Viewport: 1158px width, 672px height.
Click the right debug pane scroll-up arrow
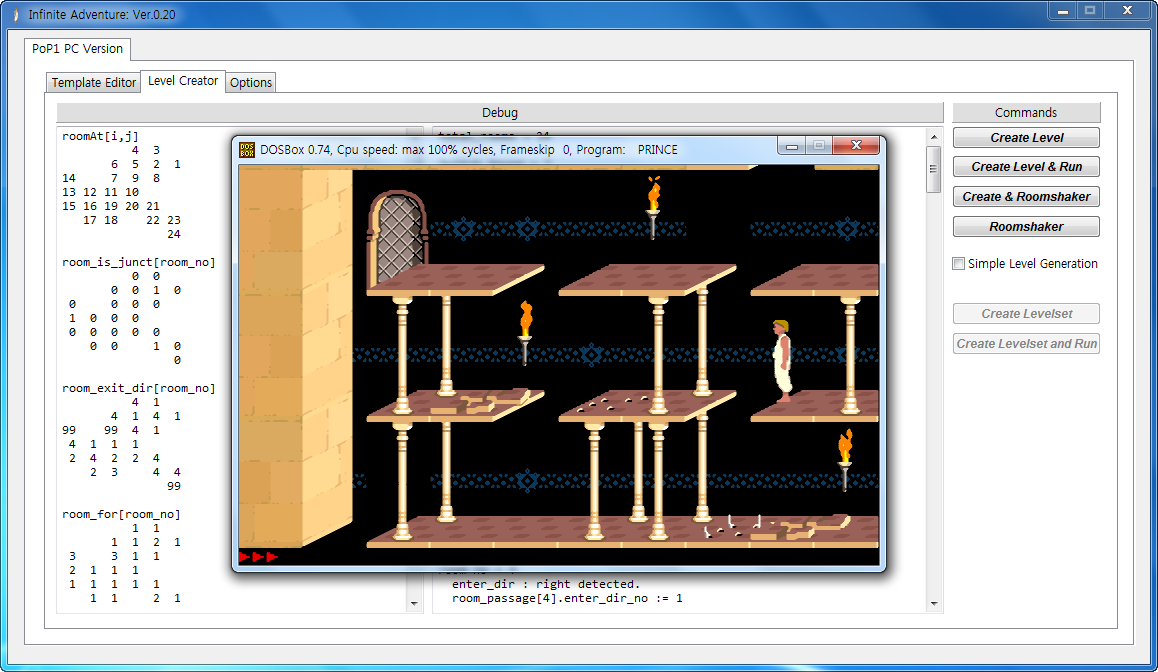pyautogui.click(x=933, y=137)
